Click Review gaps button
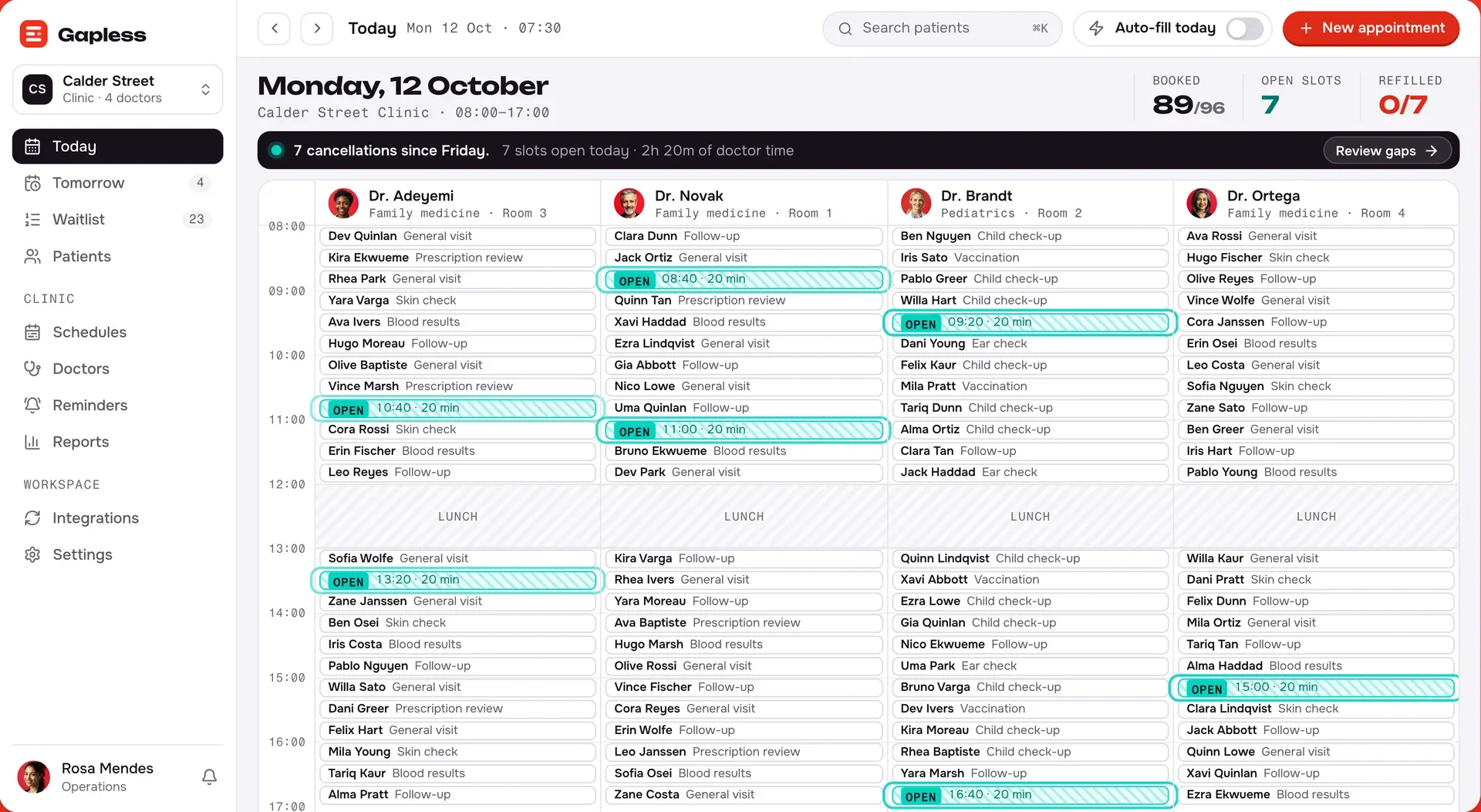The image size is (1481, 812). tap(1386, 151)
